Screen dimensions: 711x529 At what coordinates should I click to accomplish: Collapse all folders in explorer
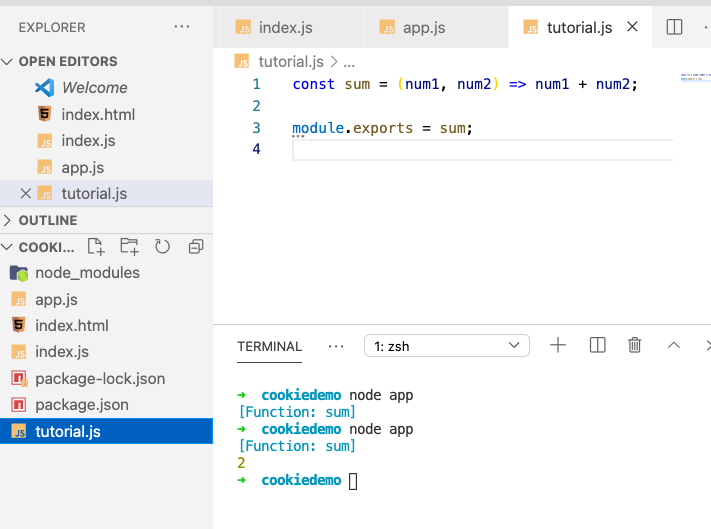click(x=196, y=247)
